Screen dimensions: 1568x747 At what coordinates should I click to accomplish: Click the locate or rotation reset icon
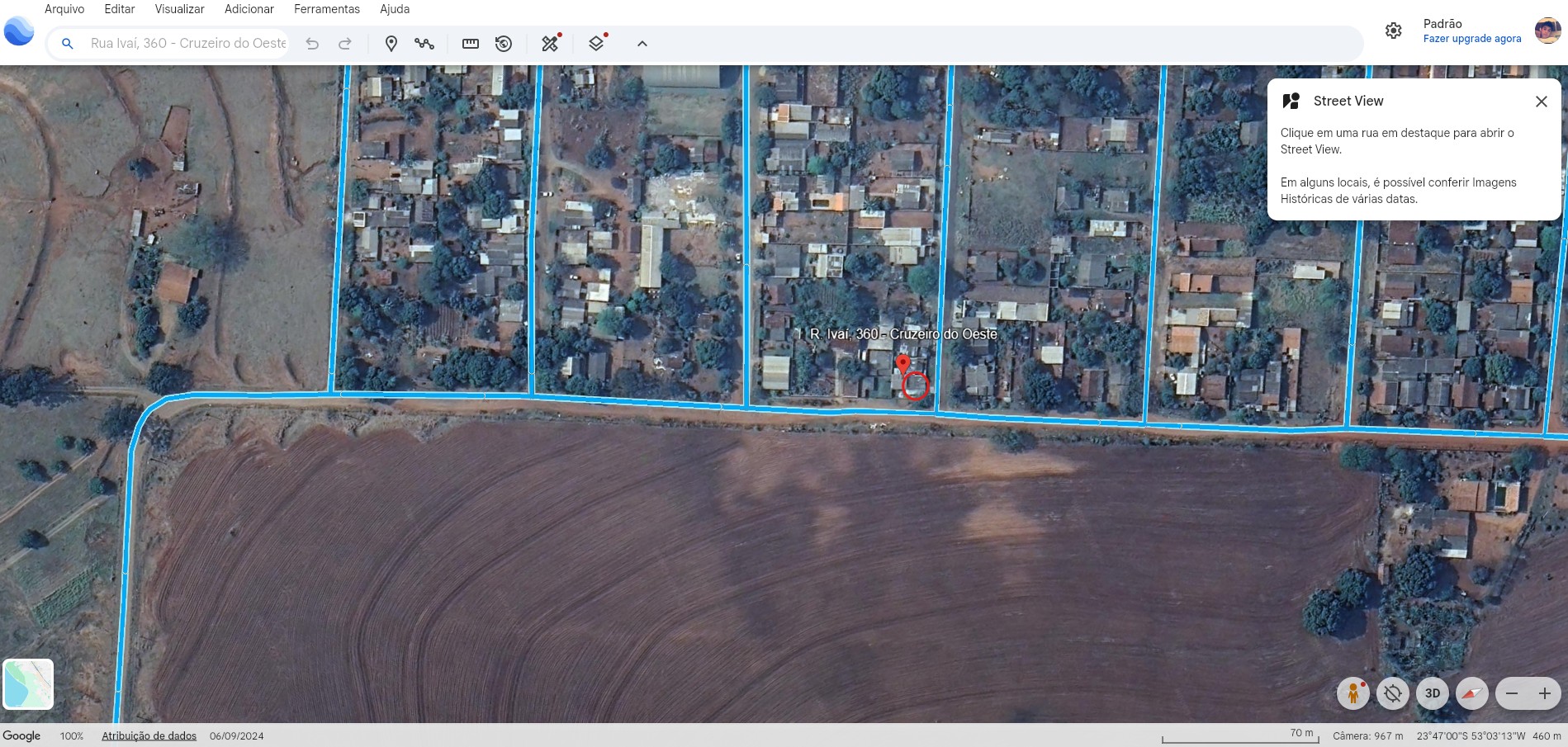1393,693
